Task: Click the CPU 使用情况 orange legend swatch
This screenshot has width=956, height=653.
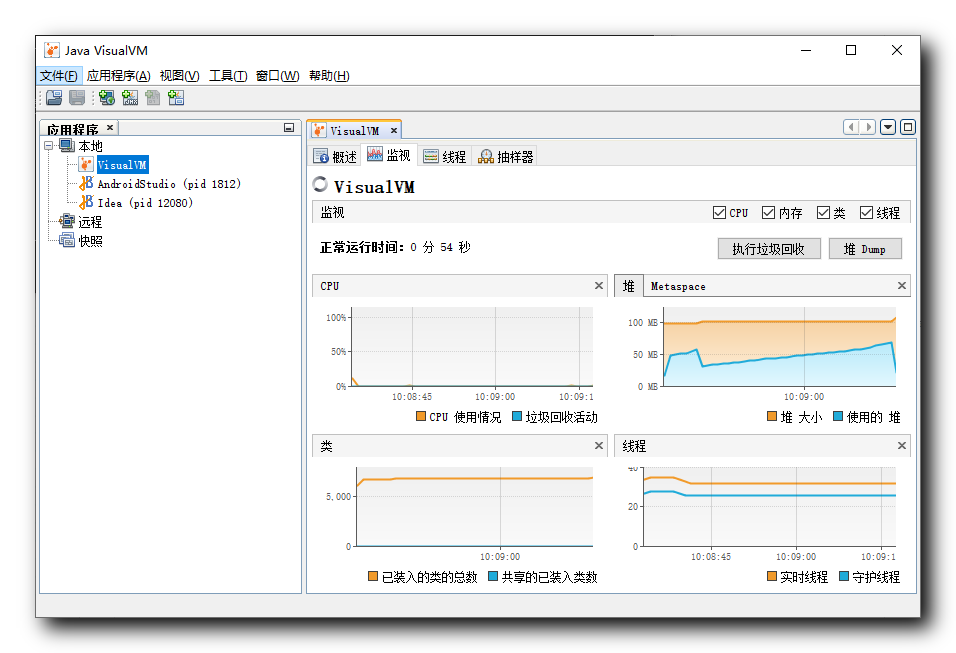Action: click(421, 416)
